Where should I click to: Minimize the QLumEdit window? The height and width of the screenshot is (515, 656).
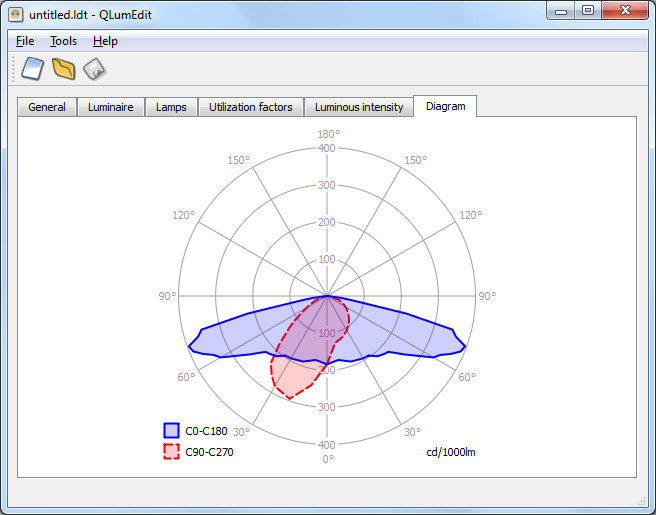pyautogui.click(x=561, y=11)
